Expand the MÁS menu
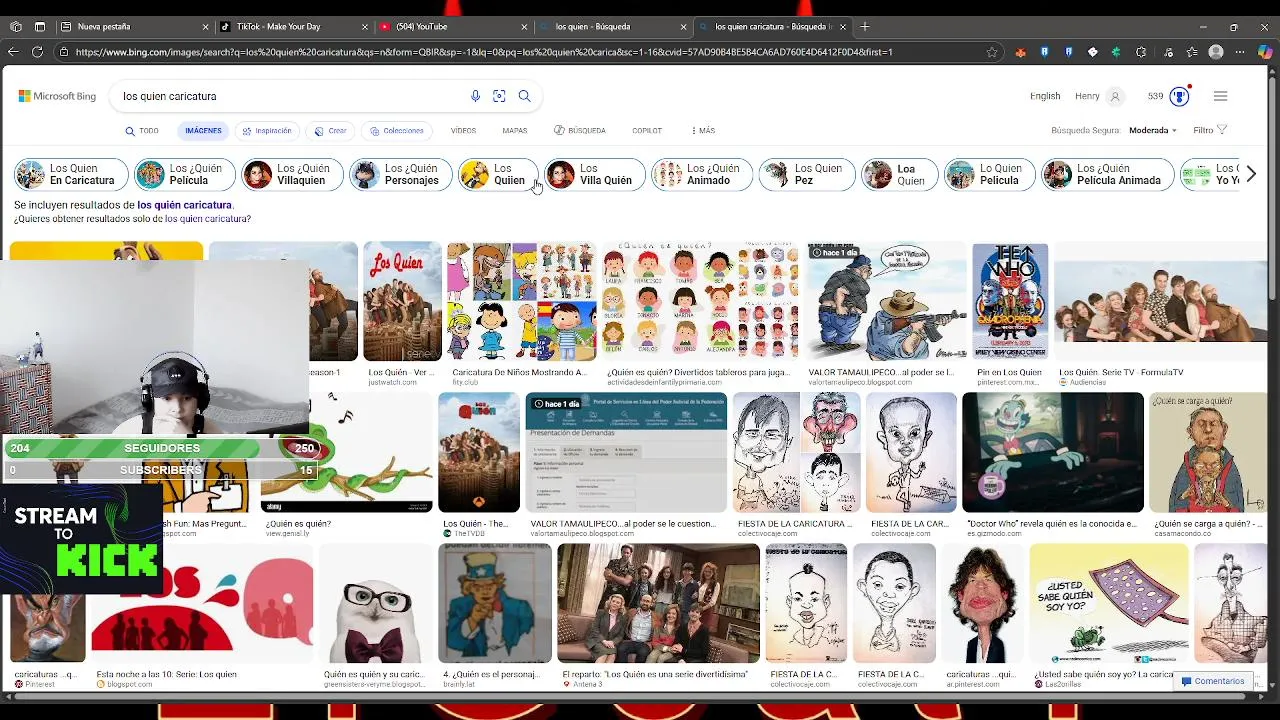Image resolution: width=1280 pixels, height=720 pixels. (703, 131)
